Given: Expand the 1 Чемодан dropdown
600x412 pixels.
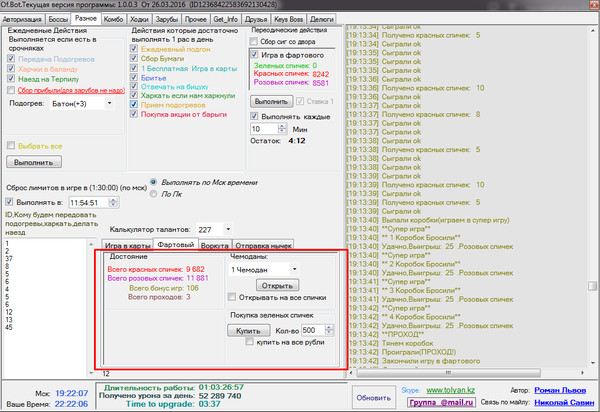Looking at the screenshot, I should [294, 269].
